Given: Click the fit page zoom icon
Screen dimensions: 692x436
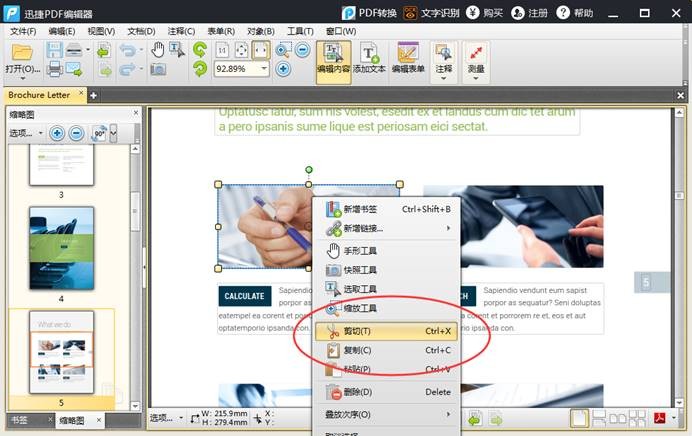Looking at the screenshot, I should (x=241, y=50).
